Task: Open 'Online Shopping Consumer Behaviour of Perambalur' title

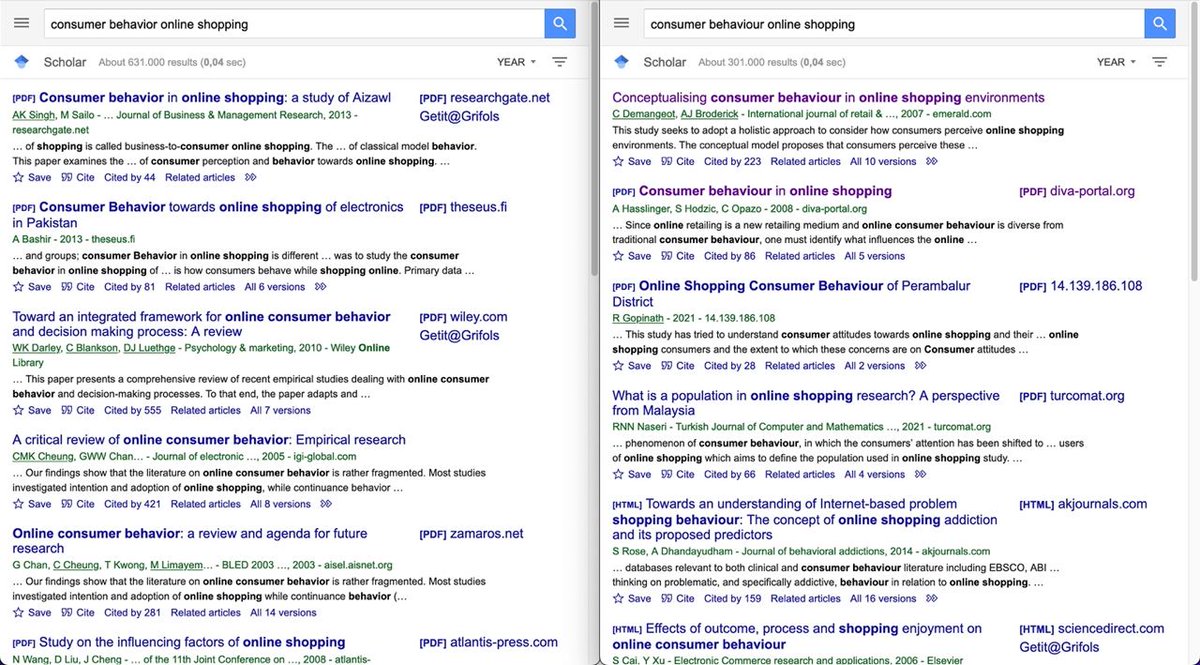Action: click(791, 293)
